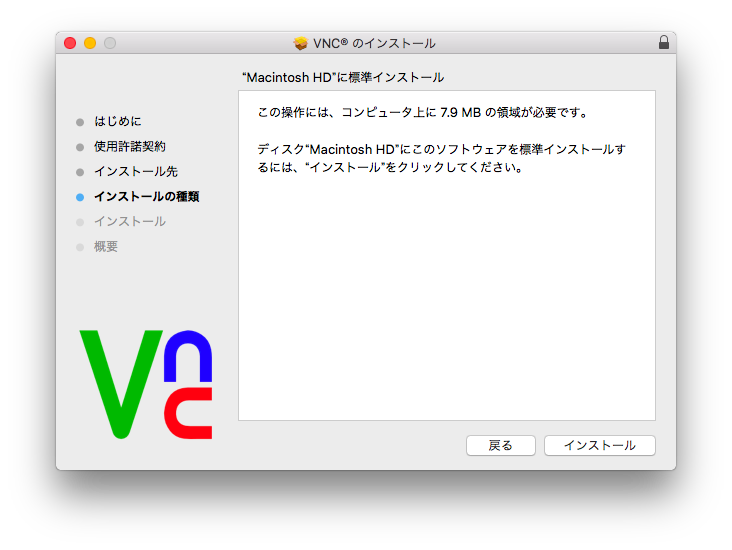Image resolution: width=732 pixels, height=550 pixels.
Task: Select the はじめに step in sidebar
Action: point(118,121)
